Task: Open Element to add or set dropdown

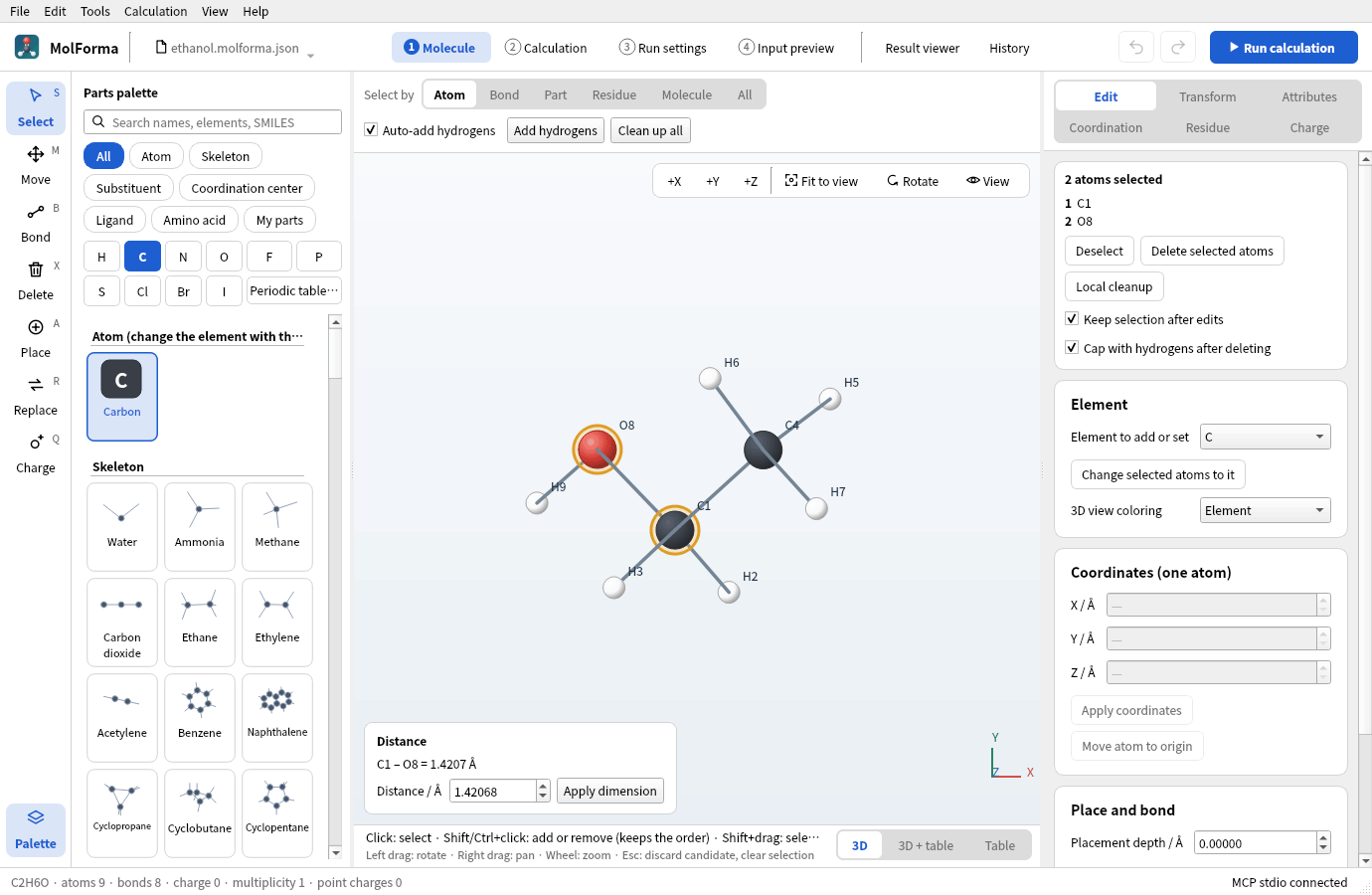Action: click(x=1265, y=437)
